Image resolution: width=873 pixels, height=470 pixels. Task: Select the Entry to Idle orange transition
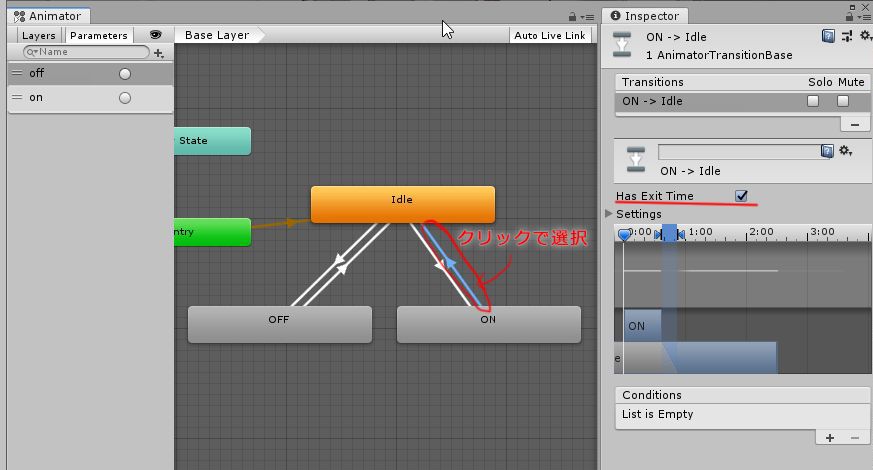281,224
